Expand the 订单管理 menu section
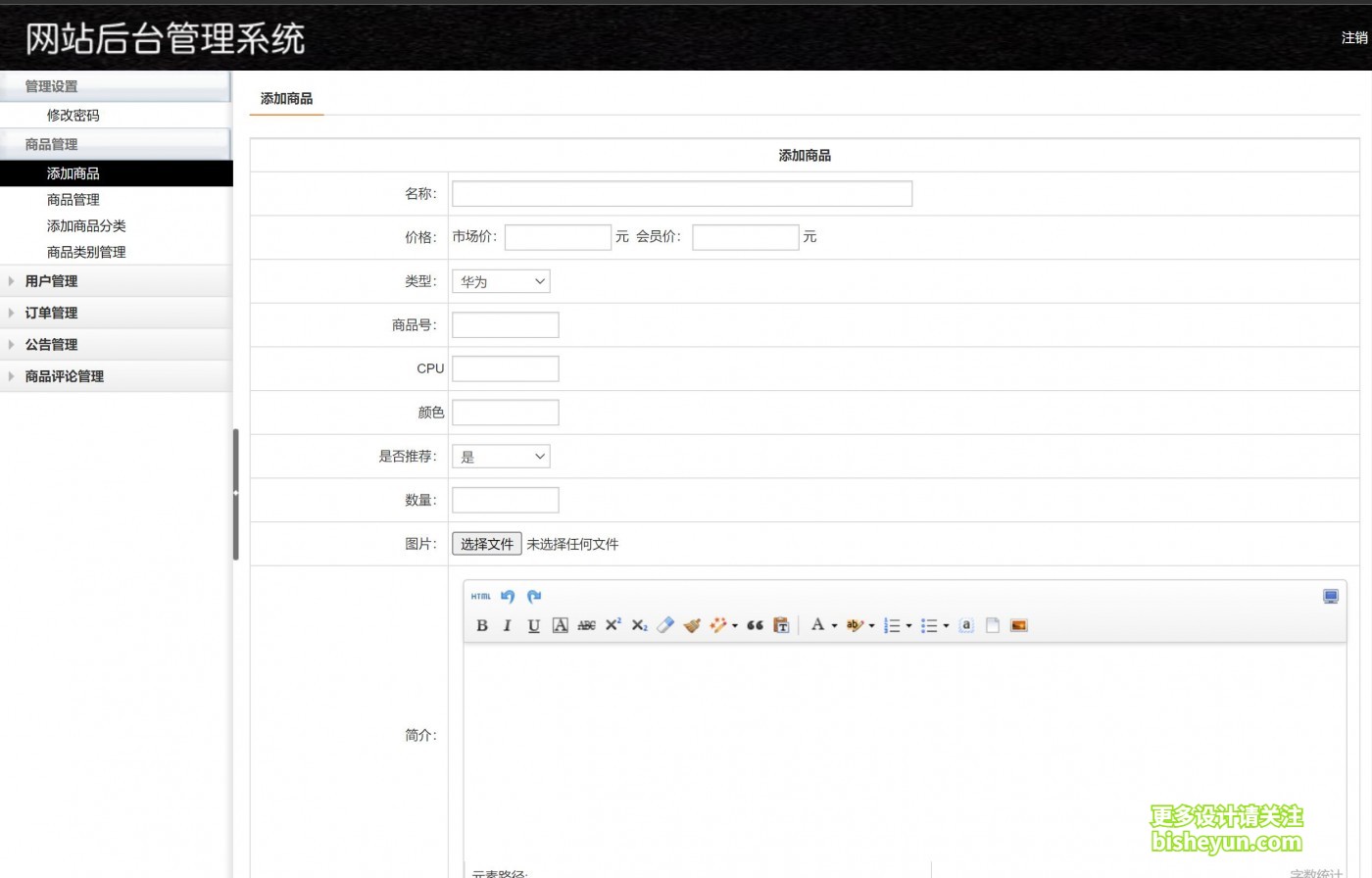Viewport: 1372px width, 878px height. point(116,313)
